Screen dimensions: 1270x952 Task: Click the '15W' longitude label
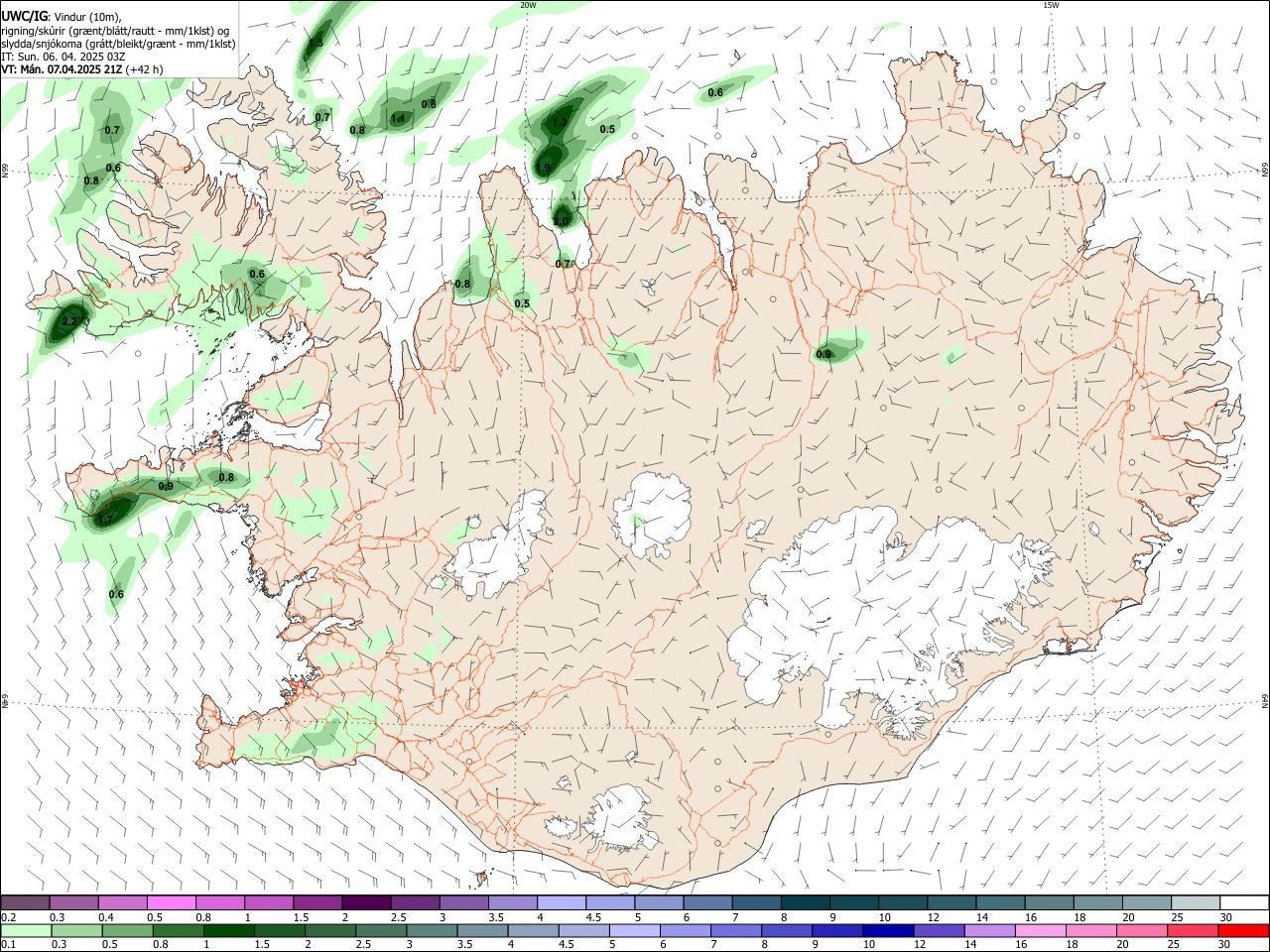pos(1051,5)
